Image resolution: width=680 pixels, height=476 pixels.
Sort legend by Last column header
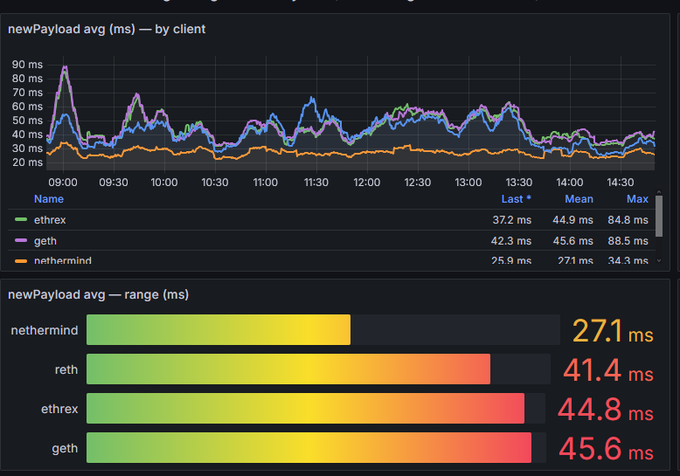coord(516,199)
